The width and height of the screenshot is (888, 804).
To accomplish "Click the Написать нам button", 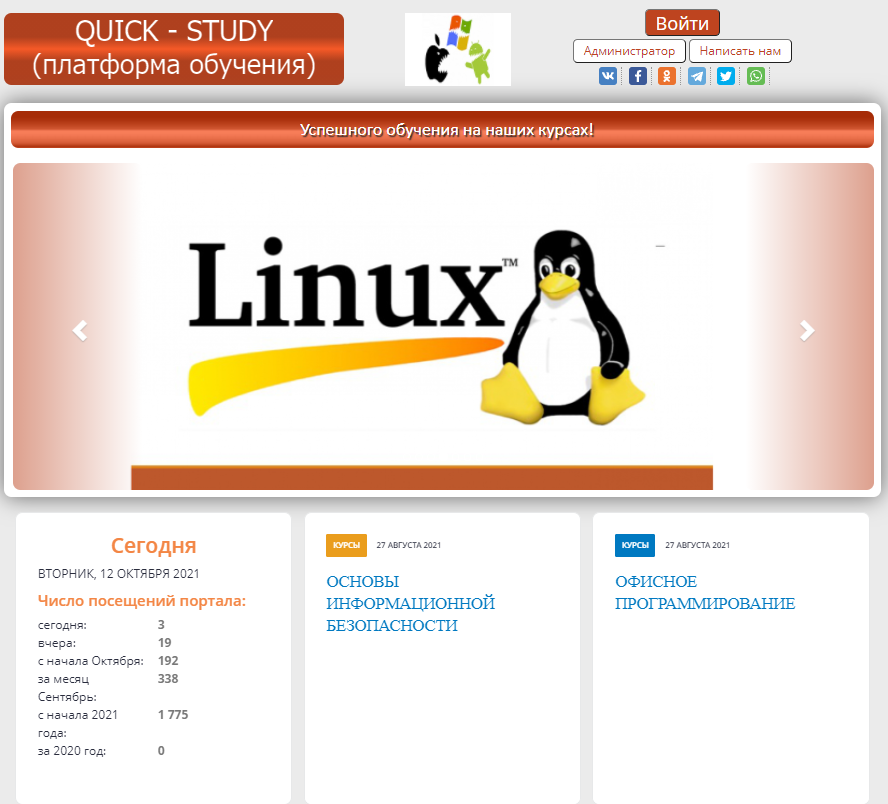I will click(740, 51).
